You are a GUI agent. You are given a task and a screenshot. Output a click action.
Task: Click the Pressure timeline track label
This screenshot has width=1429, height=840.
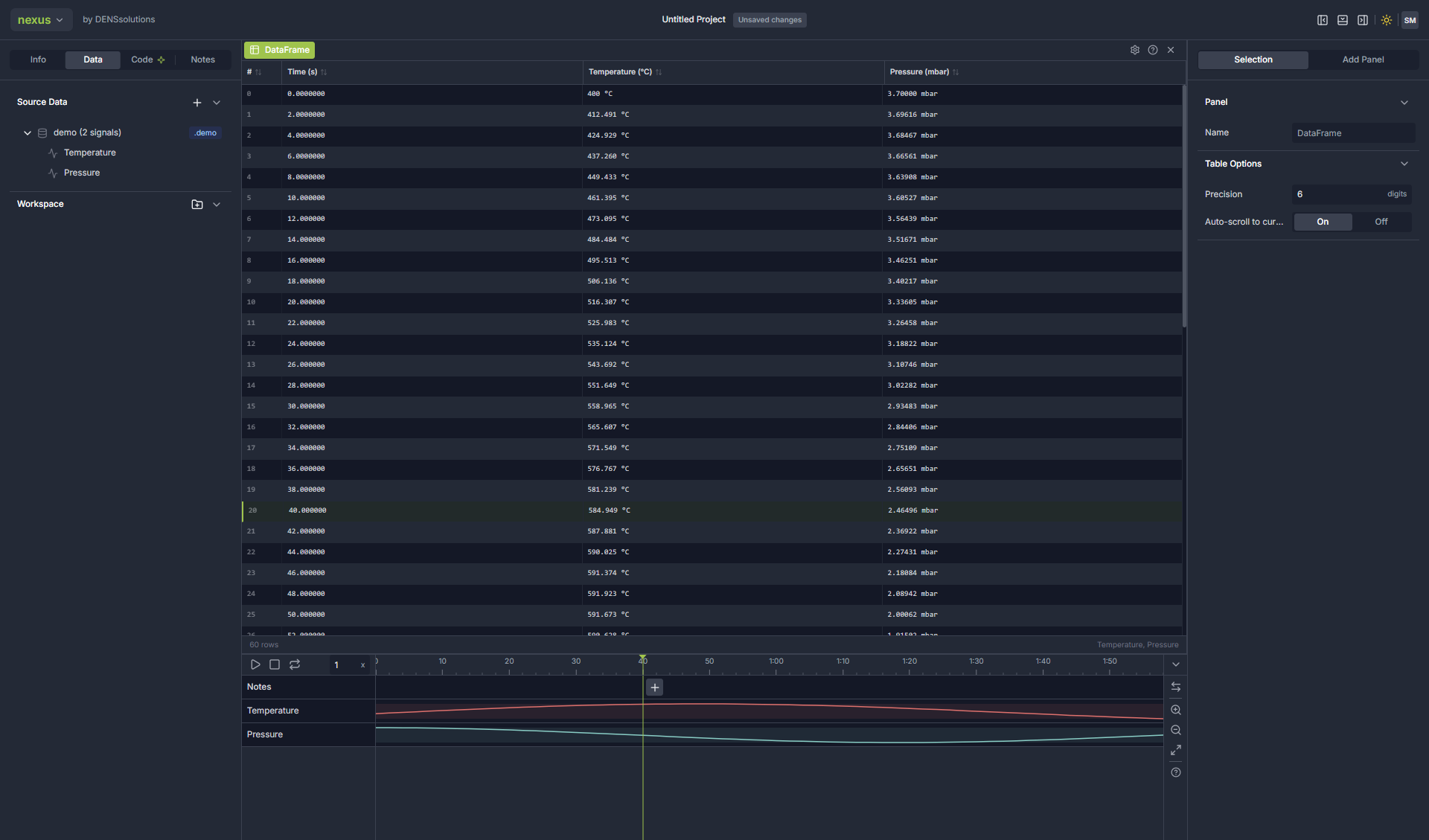tap(265, 734)
